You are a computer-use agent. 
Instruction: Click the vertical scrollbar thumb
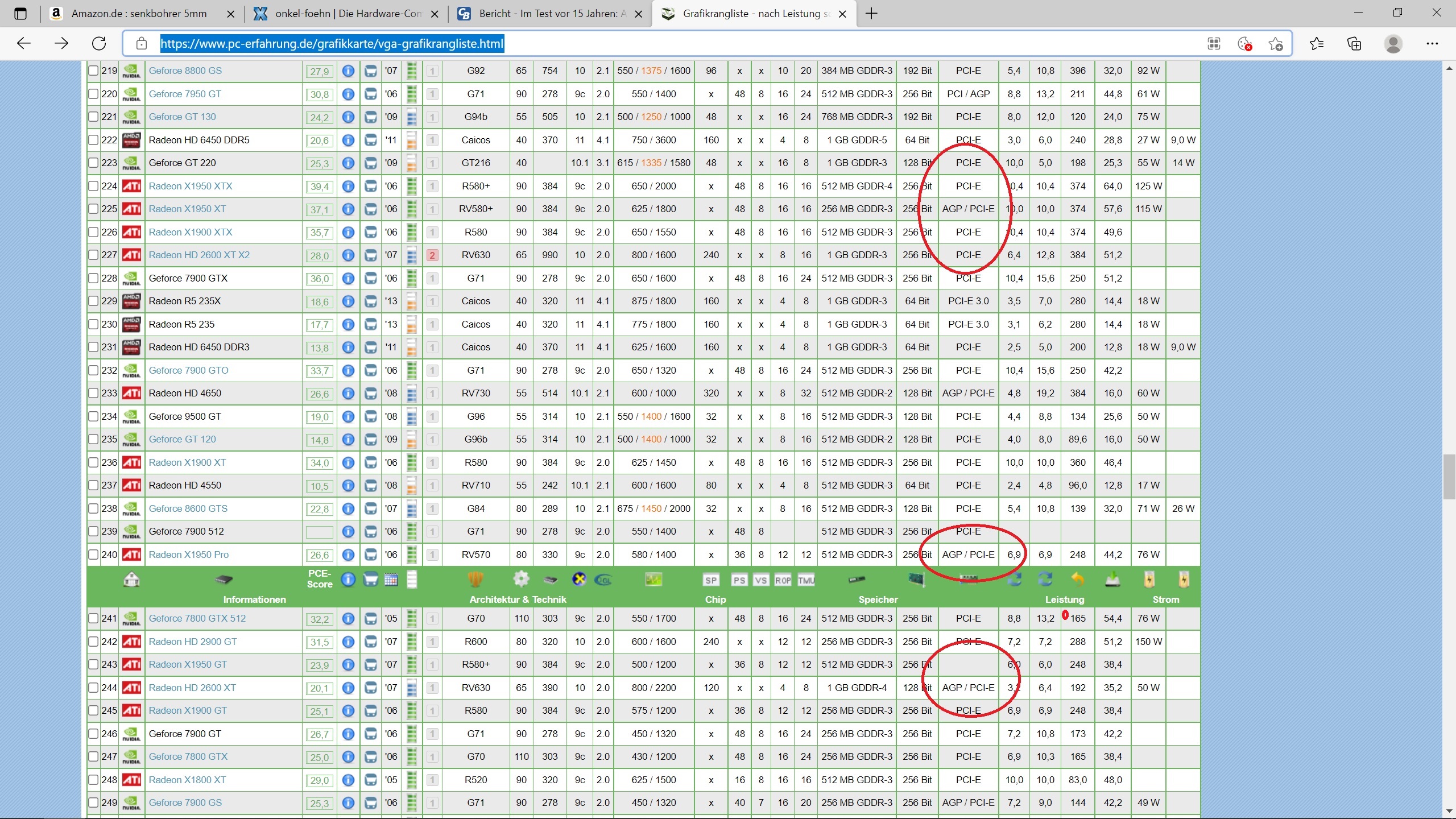1449,477
